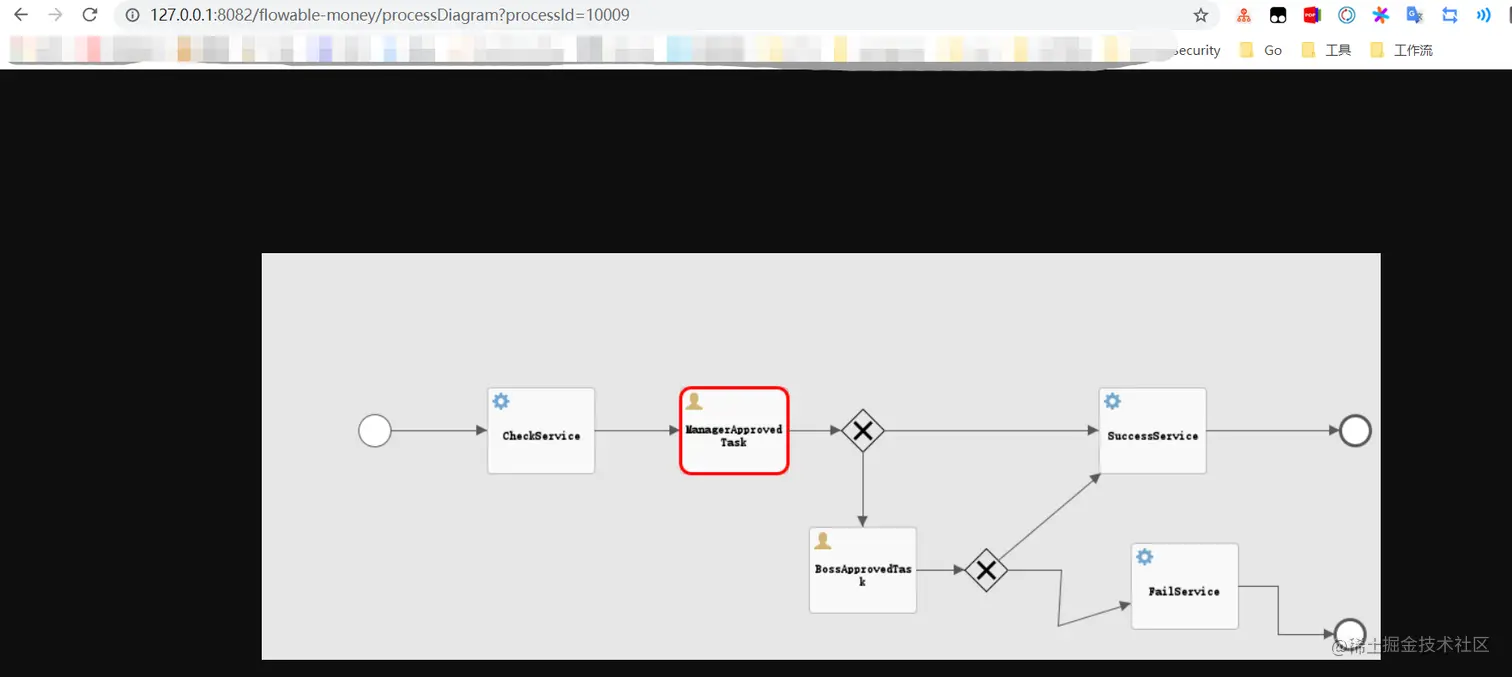Screen dimensions: 1512x677
Task: View site information icon in address bar
Action: pyautogui.click(x=132, y=15)
